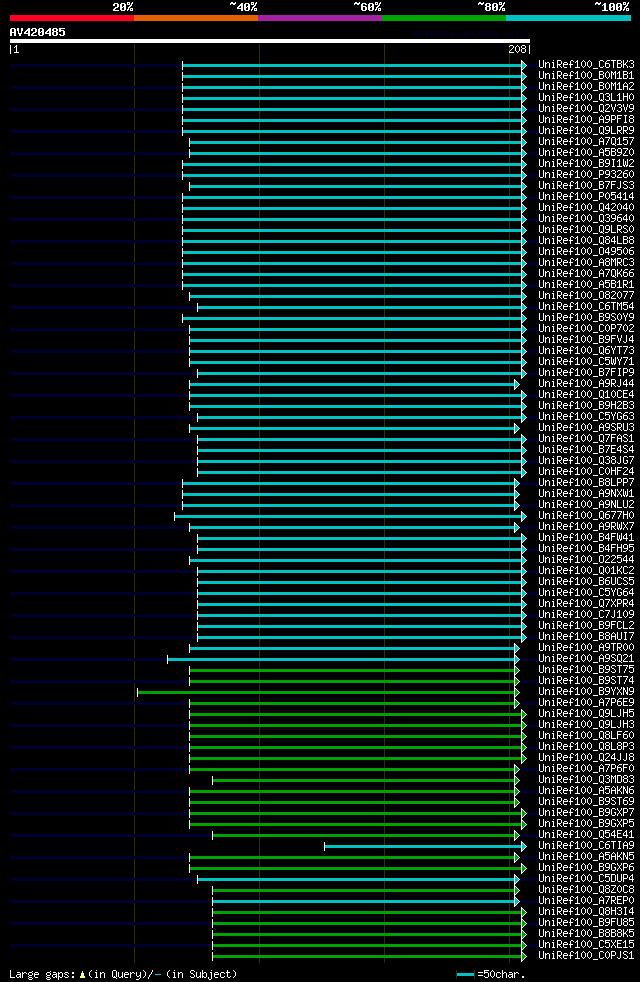Open hit UniRef100_Q8L8P3
Screen dimensions: 640x982
click(586, 747)
